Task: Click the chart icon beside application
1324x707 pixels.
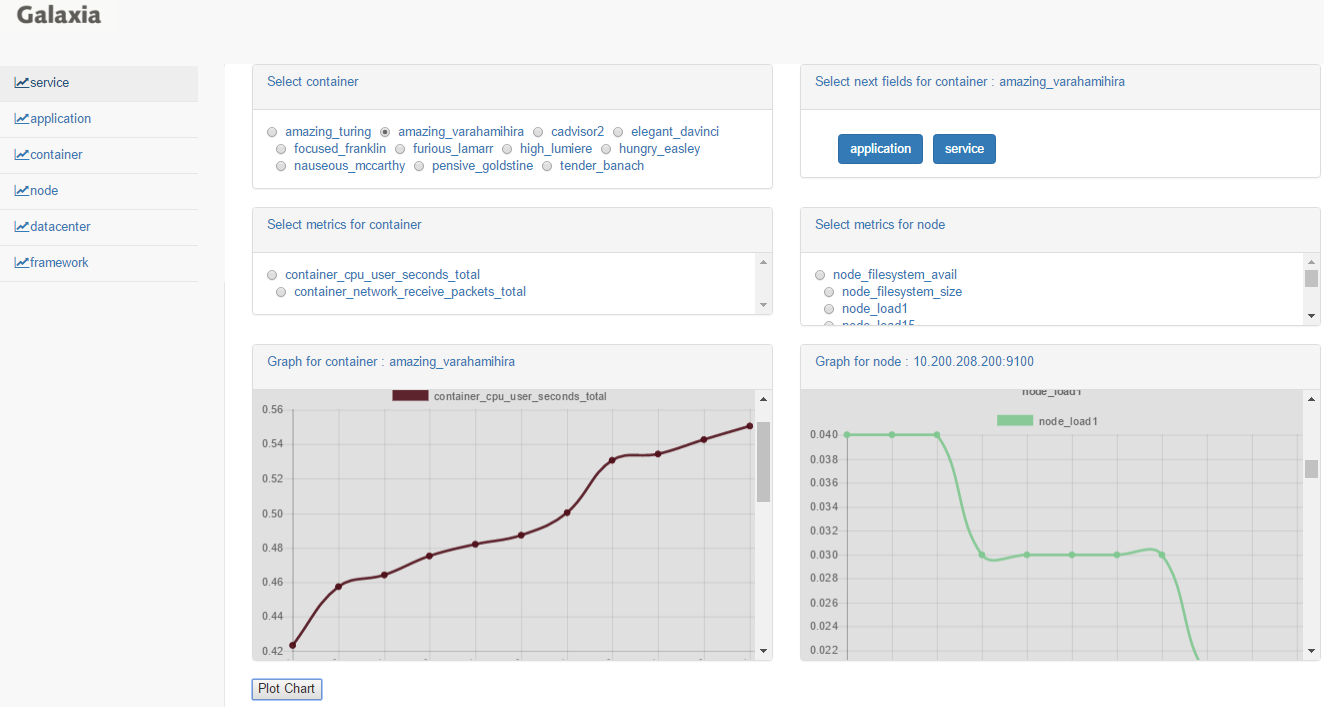Action: (21, 119)
